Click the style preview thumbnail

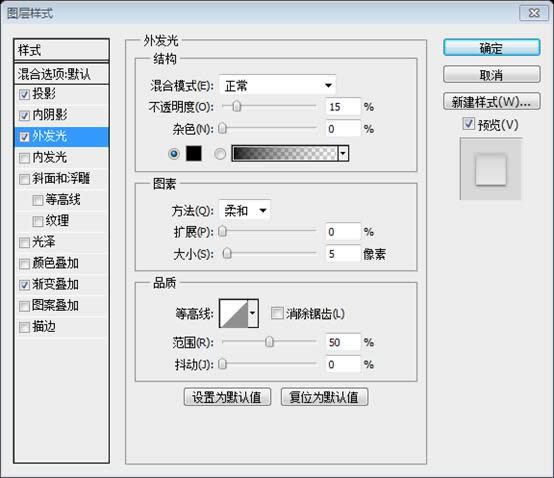491,169
